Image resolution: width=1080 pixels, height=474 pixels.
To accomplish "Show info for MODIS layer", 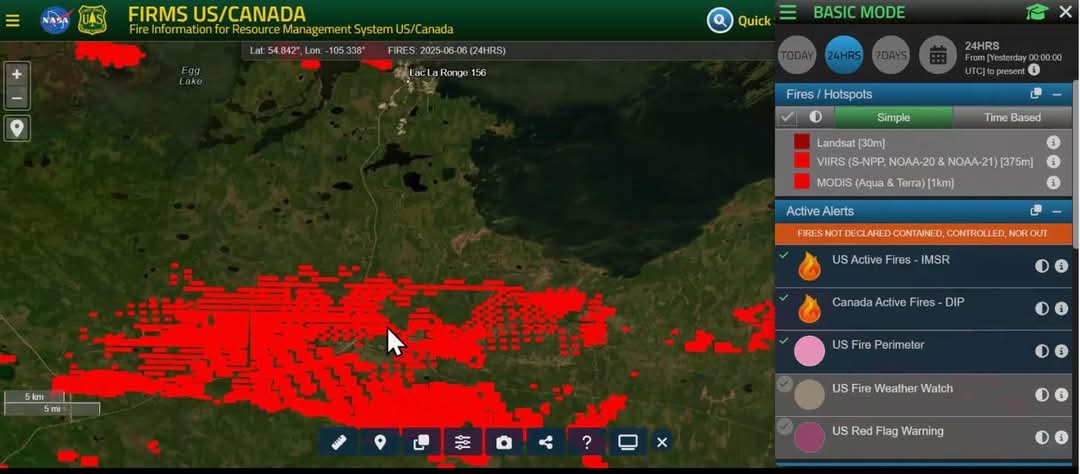I will (1052, 183).
